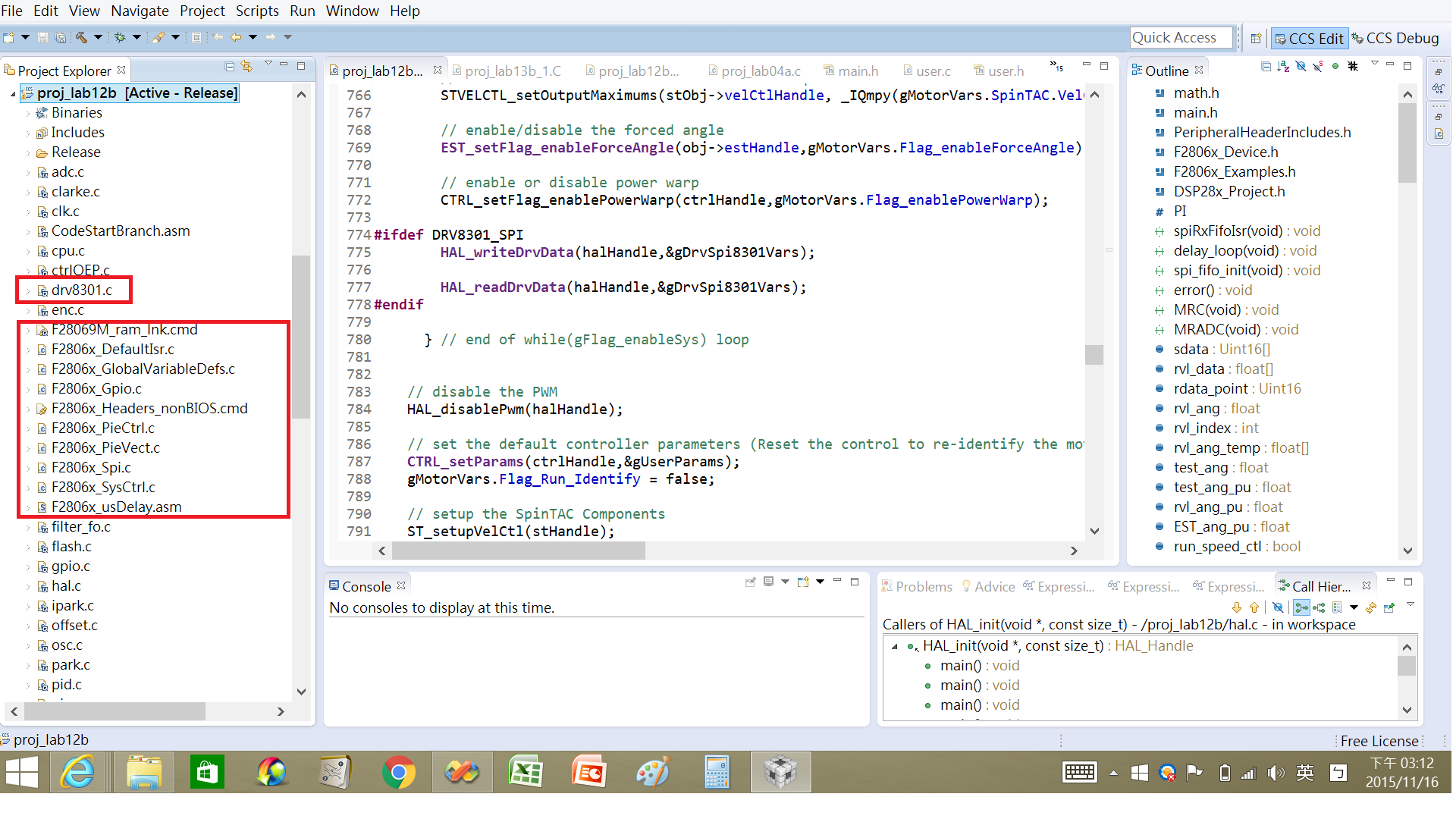This screenshot has width=1456, height=819.
Task: Open Call Hierarchy history list icon
Action: tap(1337, 607)
